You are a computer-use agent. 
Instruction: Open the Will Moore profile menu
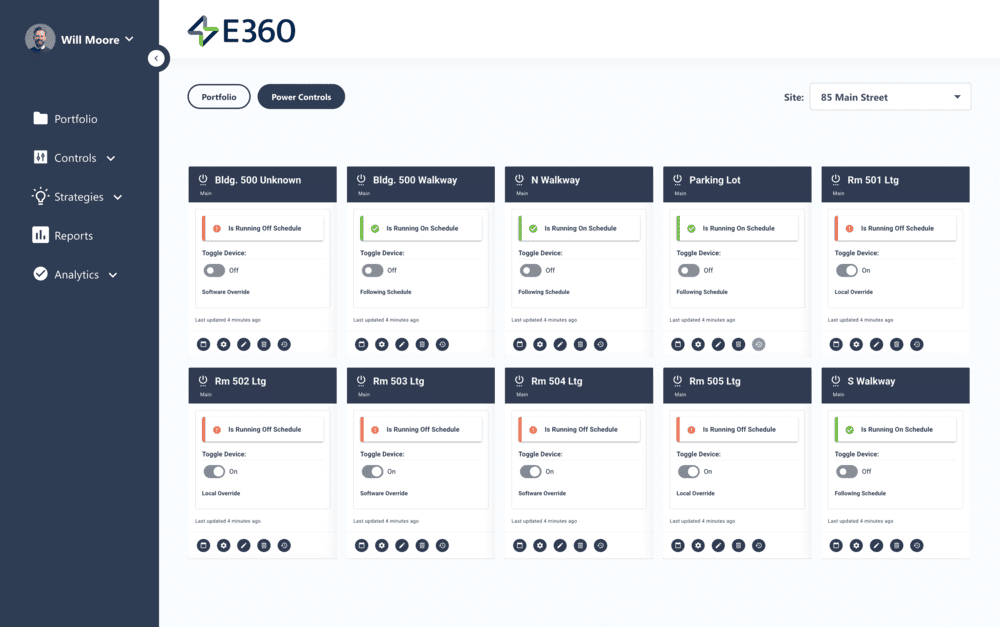pyautogui.click(x=80, y=39)
